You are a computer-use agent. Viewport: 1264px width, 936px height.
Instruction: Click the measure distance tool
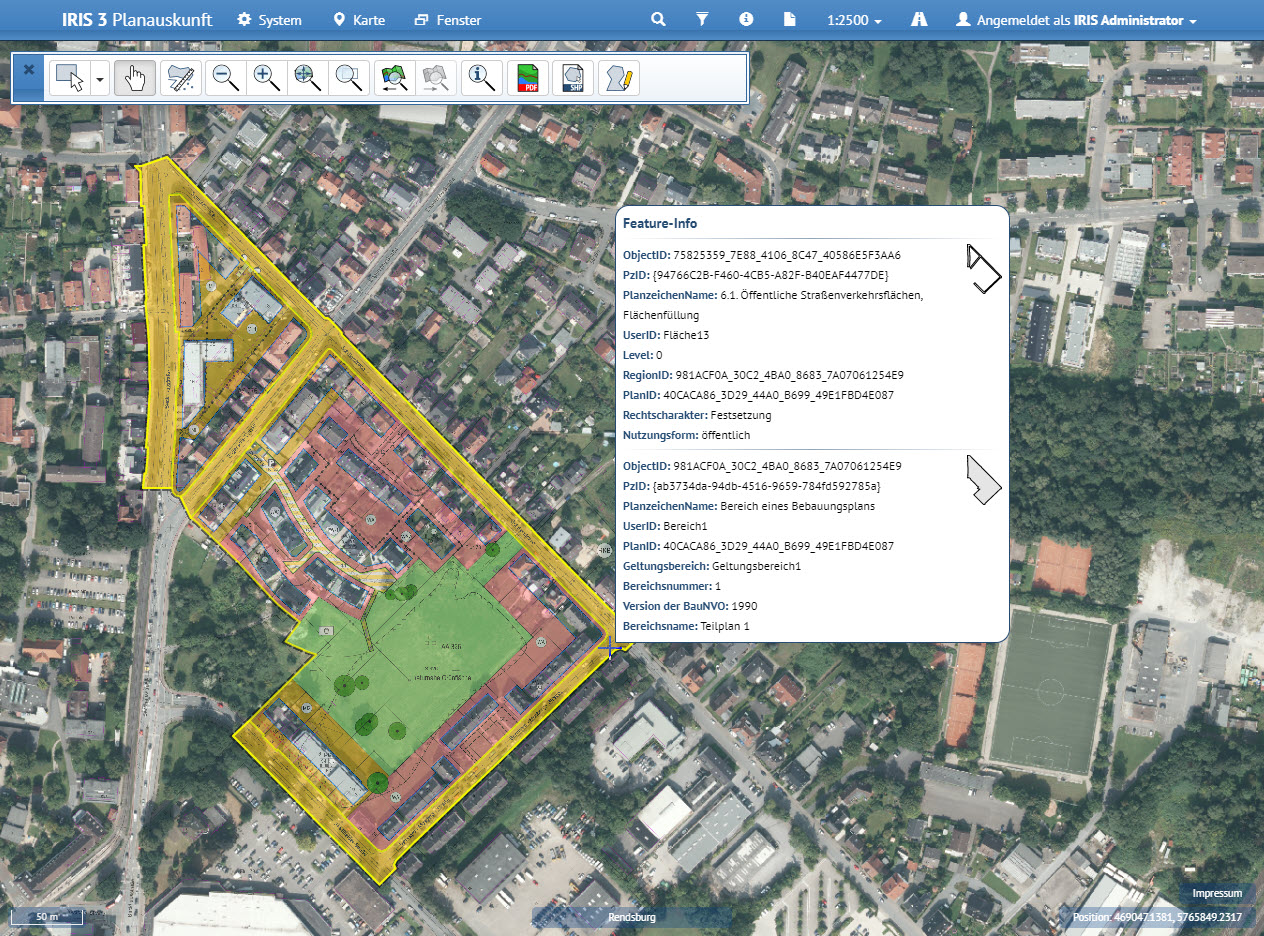[181, 78]
